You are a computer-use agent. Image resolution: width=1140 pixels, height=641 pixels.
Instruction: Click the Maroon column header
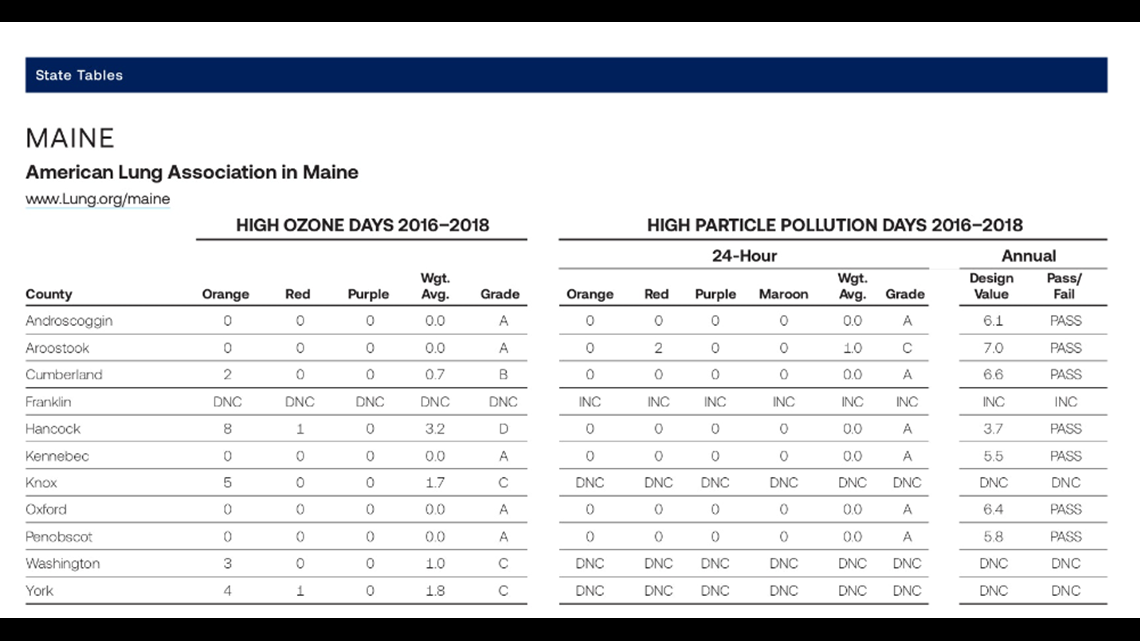click(x=783, y=294)
